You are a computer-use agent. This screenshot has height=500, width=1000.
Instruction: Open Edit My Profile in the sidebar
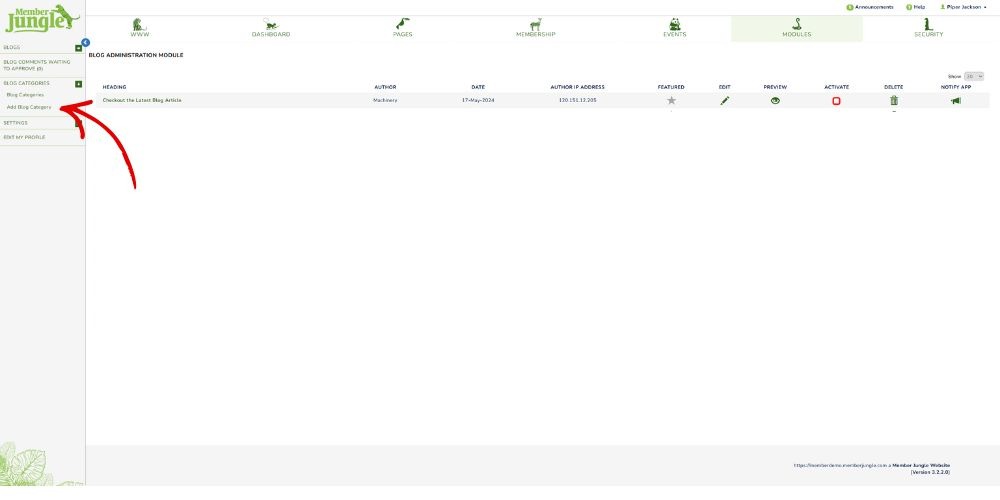[x=24, y=137]
